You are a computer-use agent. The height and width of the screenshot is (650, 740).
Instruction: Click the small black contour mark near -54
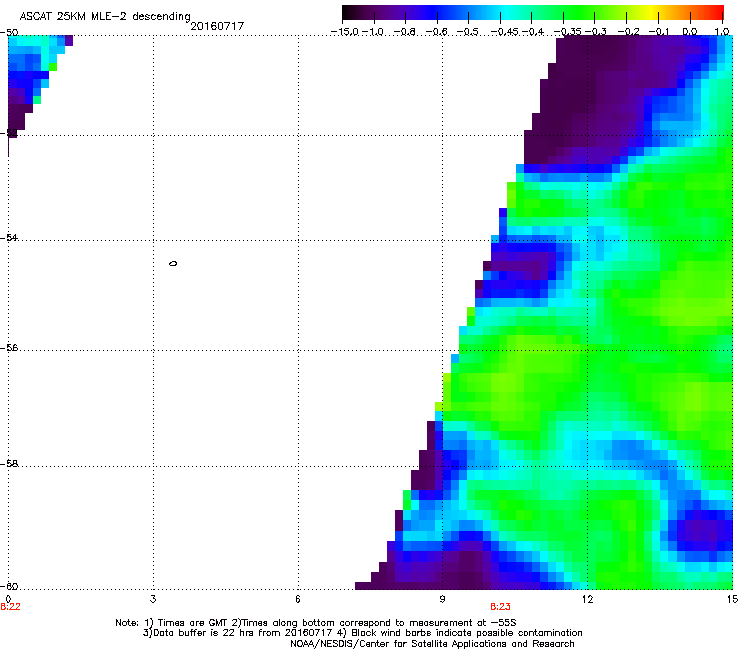(x=173, y=263)
